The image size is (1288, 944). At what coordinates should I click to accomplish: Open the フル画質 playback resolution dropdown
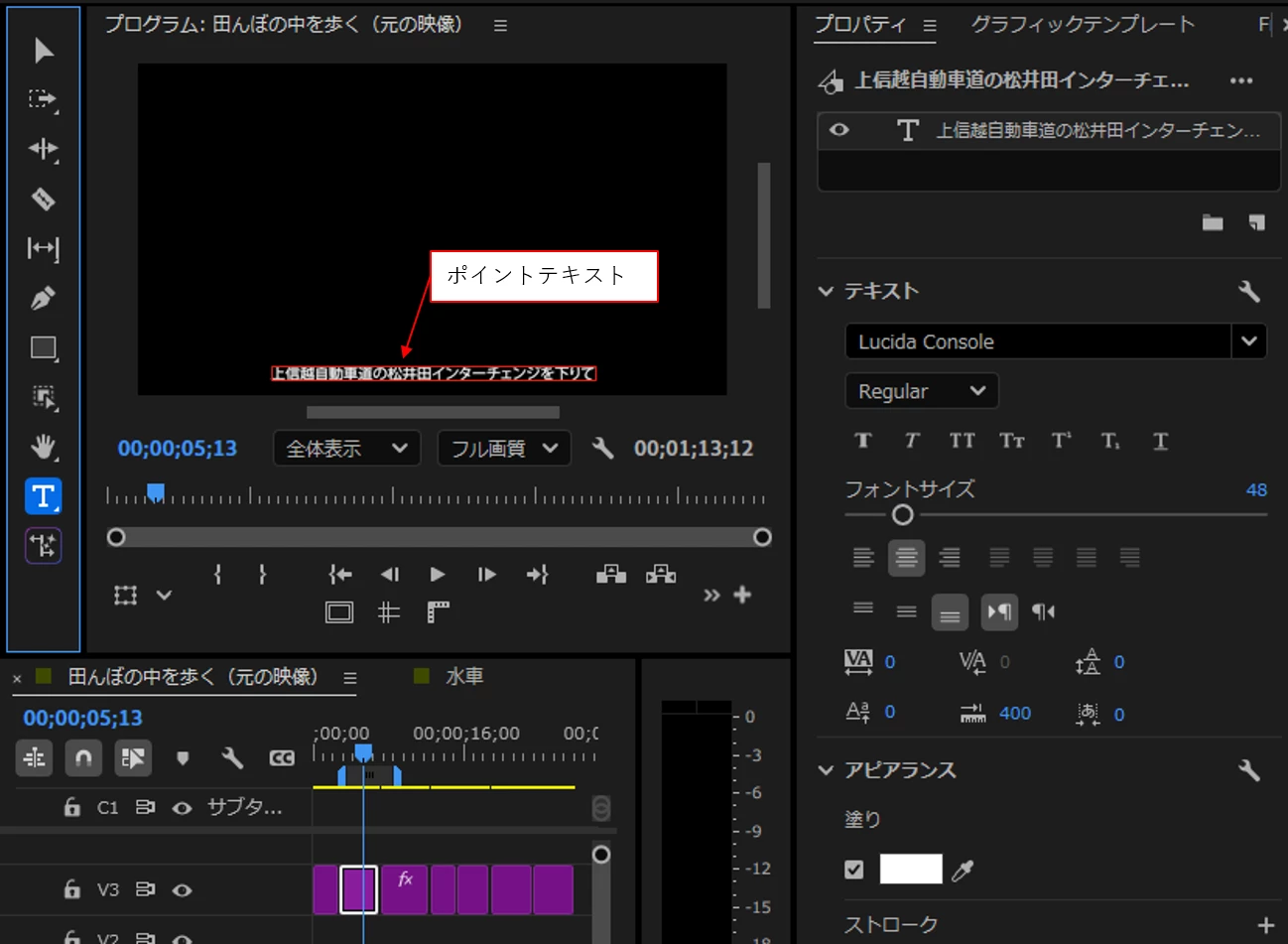[x=504, y=449]
